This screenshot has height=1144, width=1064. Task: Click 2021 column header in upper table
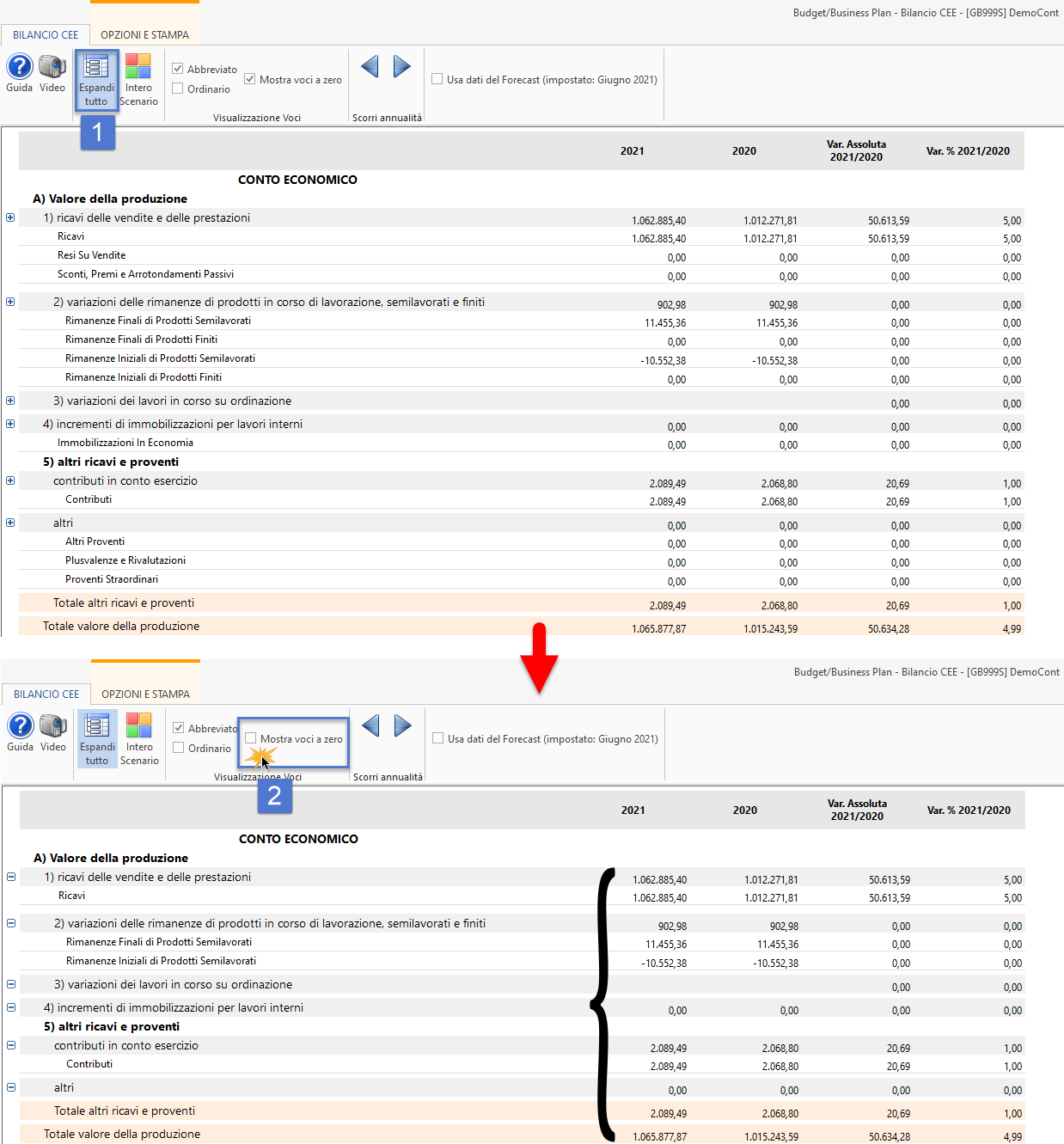click(x=633, y=151)
